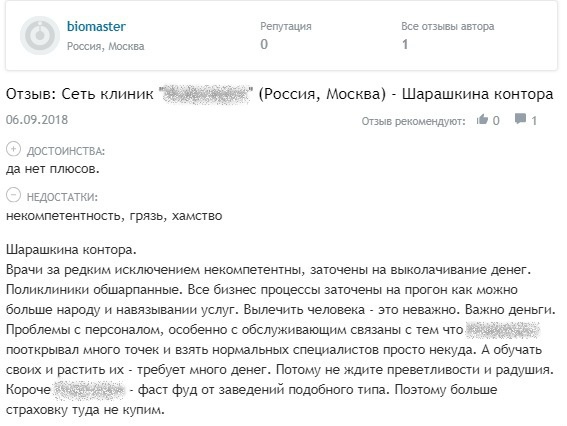Click the review title Шарашкина контора
567x426 pixels.
click(478, 94)
